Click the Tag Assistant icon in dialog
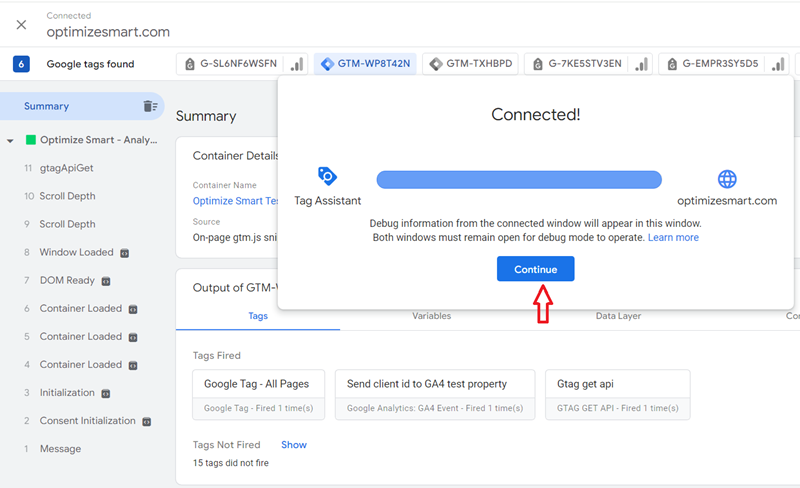 327,176
